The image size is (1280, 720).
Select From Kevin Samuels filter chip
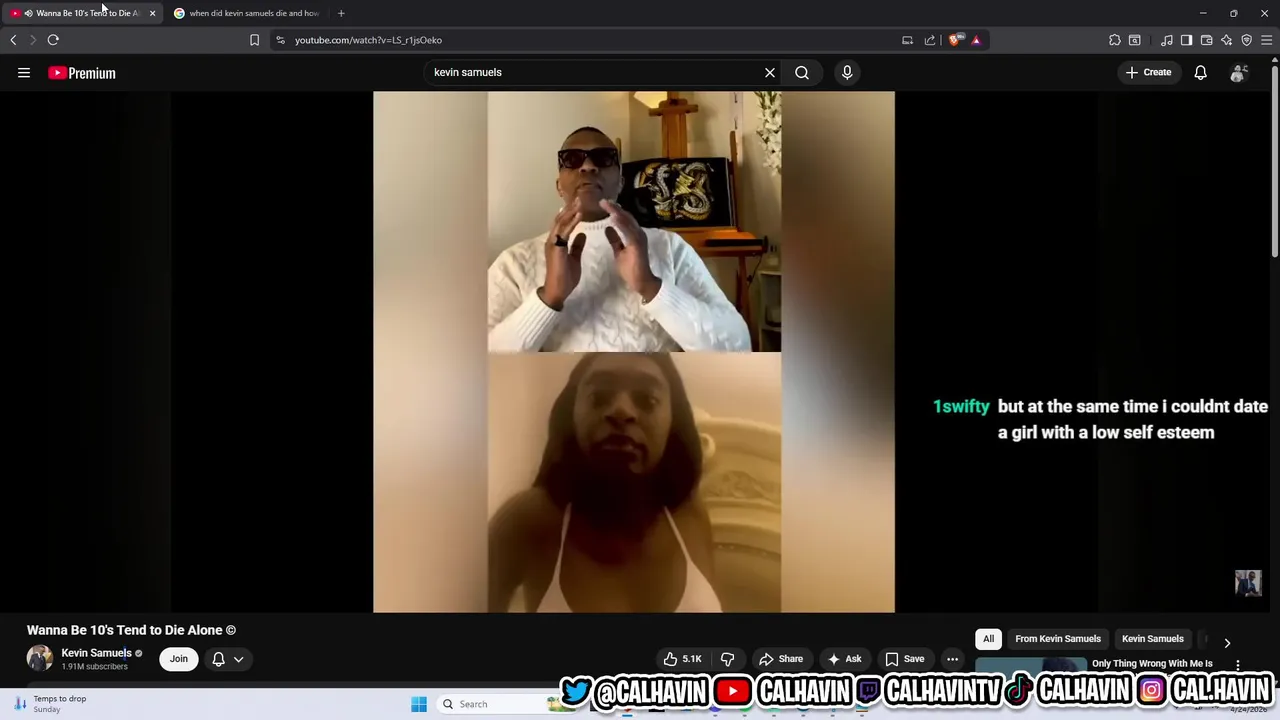(x=1058, y=639)
